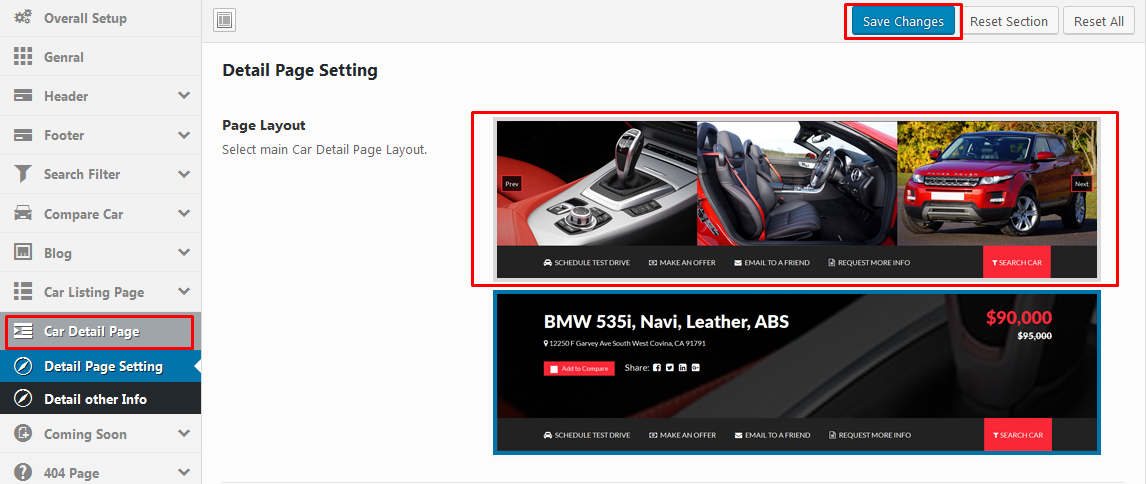Click the 404 Page question mark icon
1146x484 pixels.
pyautogui.click(x=23, y=472)
